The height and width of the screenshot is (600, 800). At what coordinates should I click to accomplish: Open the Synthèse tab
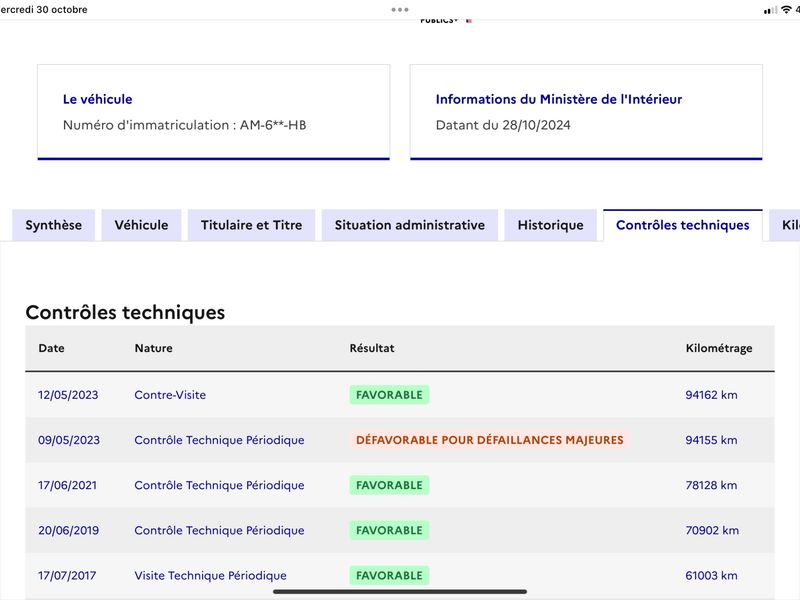(54, 225)
